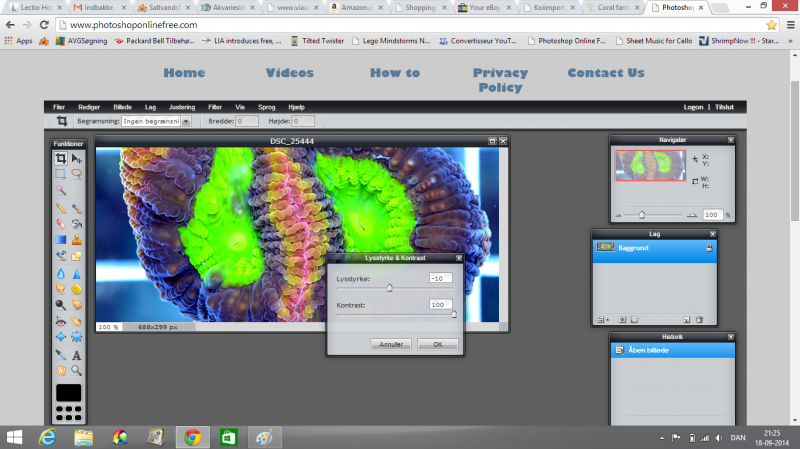The height and width of the screenshot is (449, 800).
Task: Click the delete layer trash icon
Action: (699, 320)
